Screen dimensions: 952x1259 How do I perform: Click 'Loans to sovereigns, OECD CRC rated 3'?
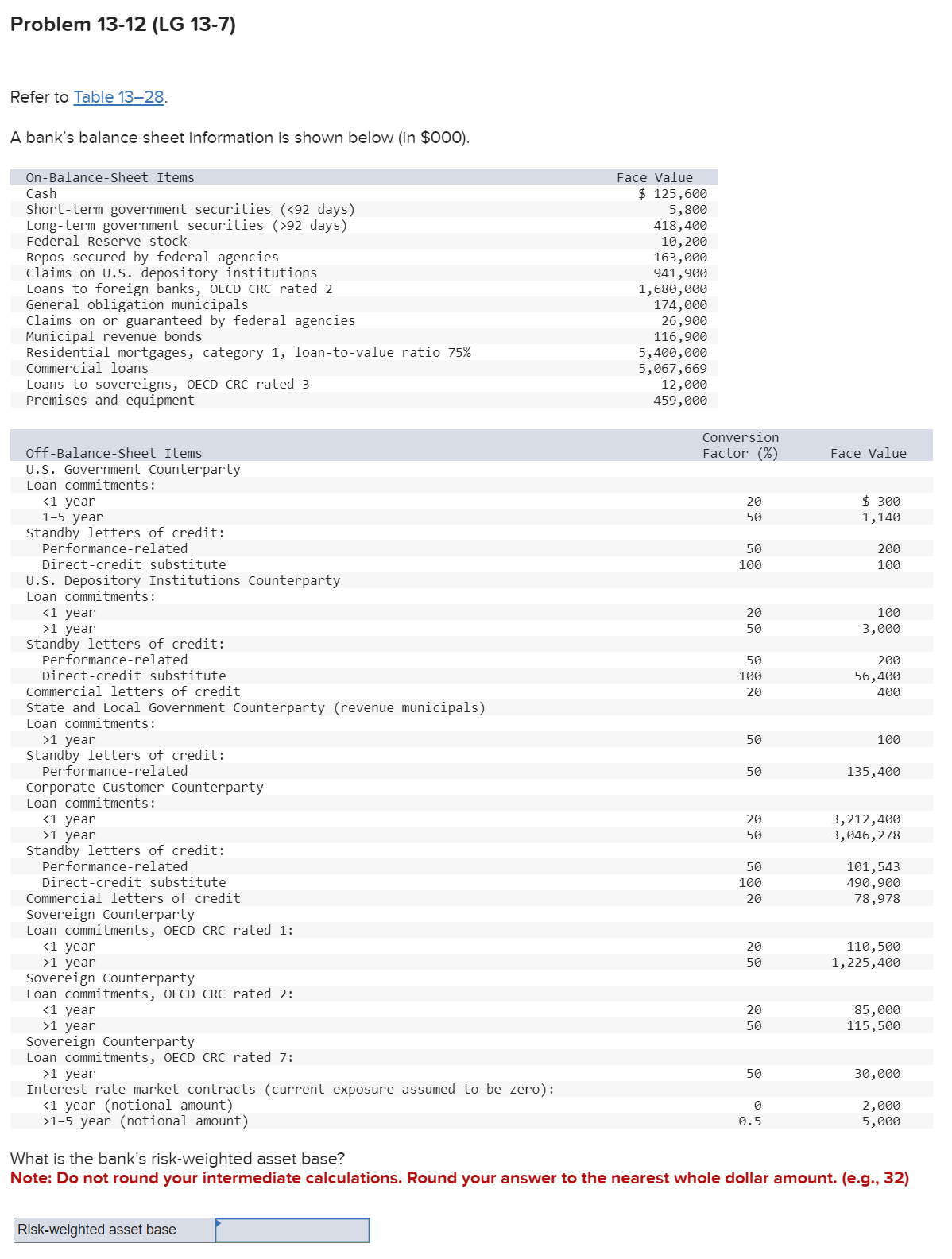168,385
